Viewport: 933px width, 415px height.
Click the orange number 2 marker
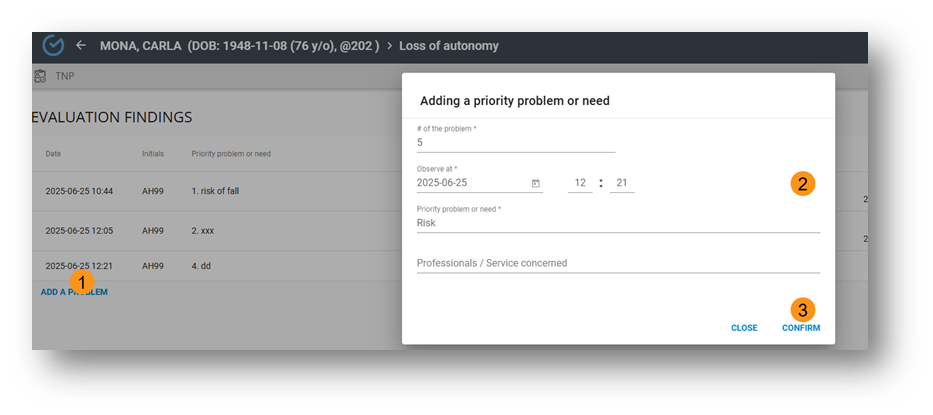[801, 184]
